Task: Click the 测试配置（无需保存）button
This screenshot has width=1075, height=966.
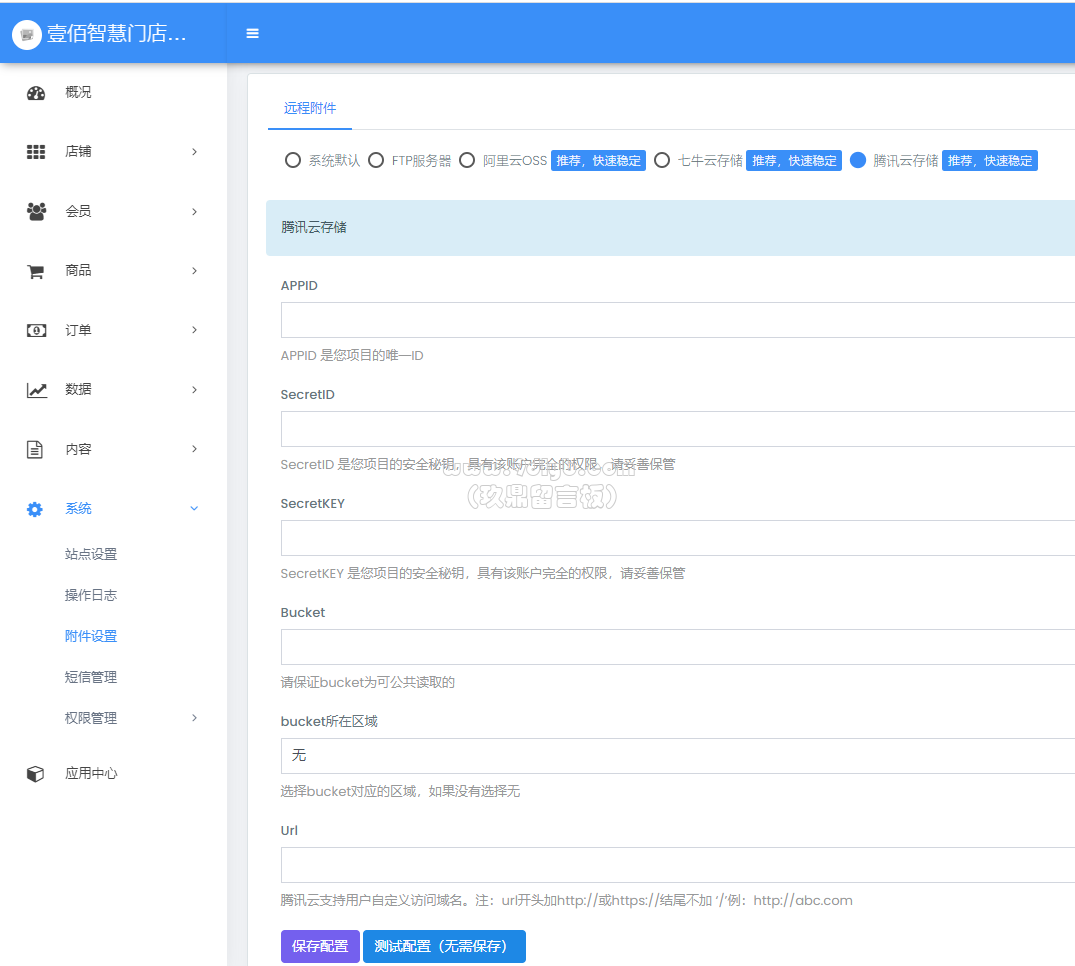Action: coord(444,946)
